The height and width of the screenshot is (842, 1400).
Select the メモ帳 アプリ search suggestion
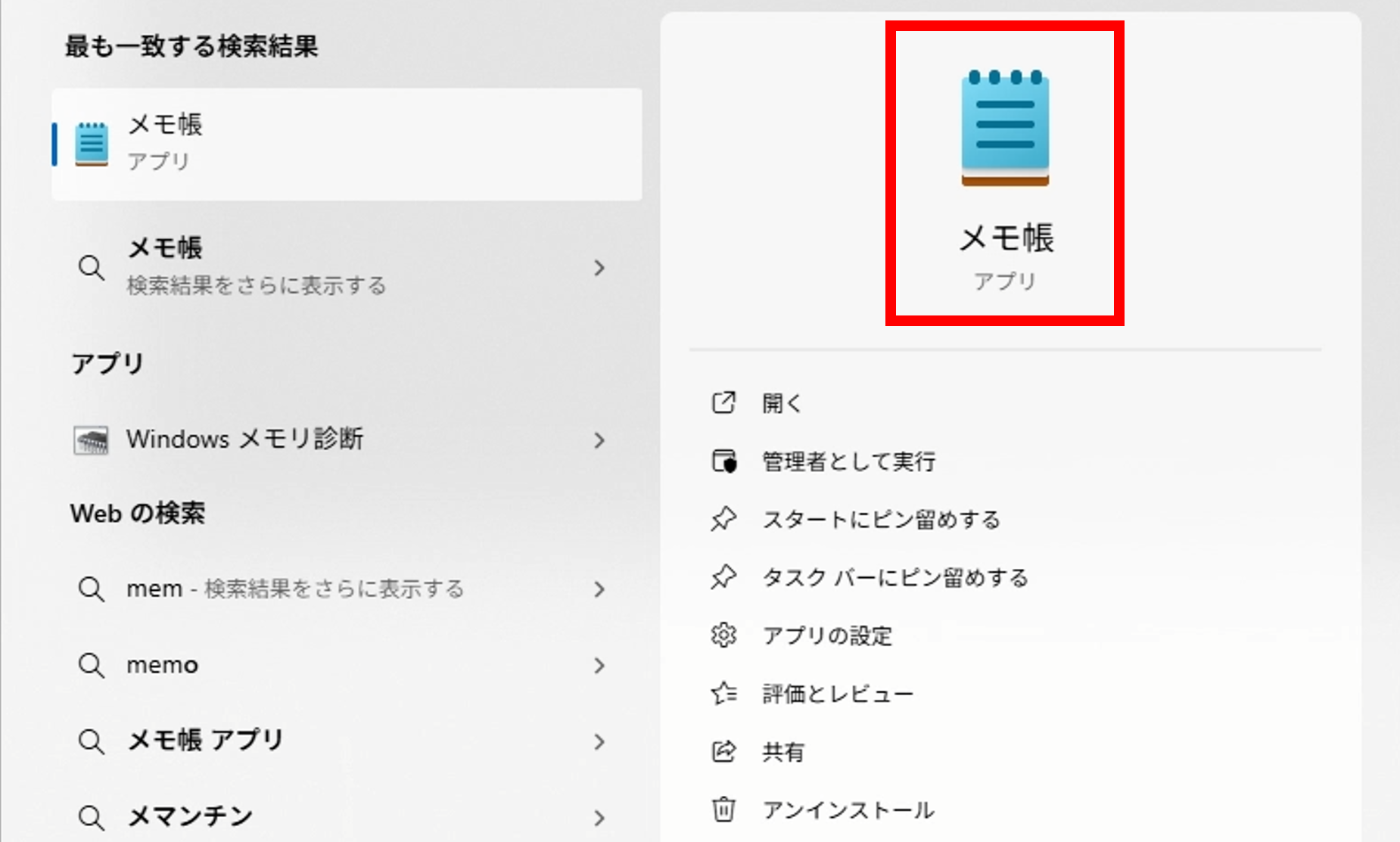coord(204,741)
